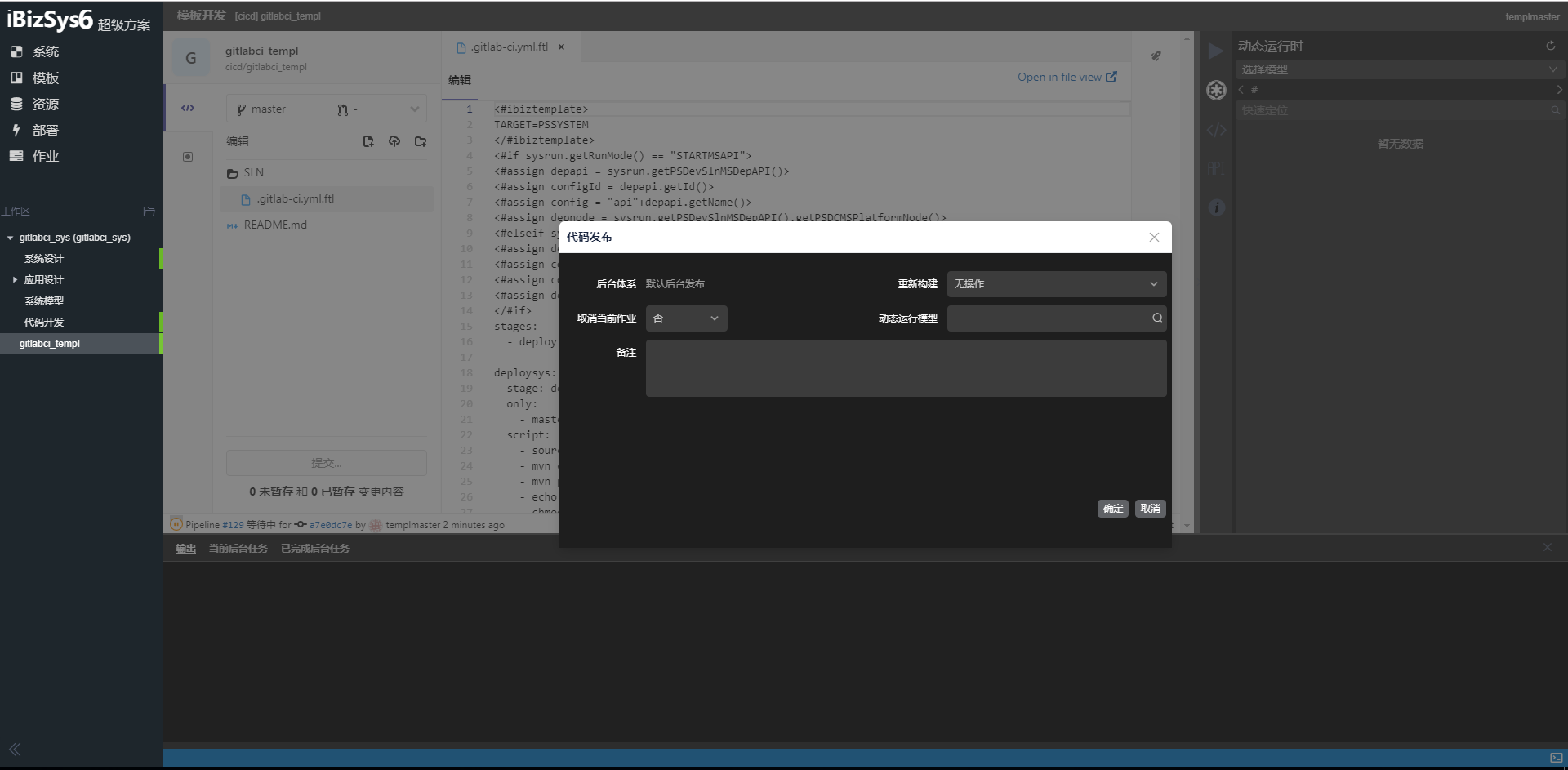The image size is (1568, 770).
Task: Click the 提交... commit button
Action: 327,463
